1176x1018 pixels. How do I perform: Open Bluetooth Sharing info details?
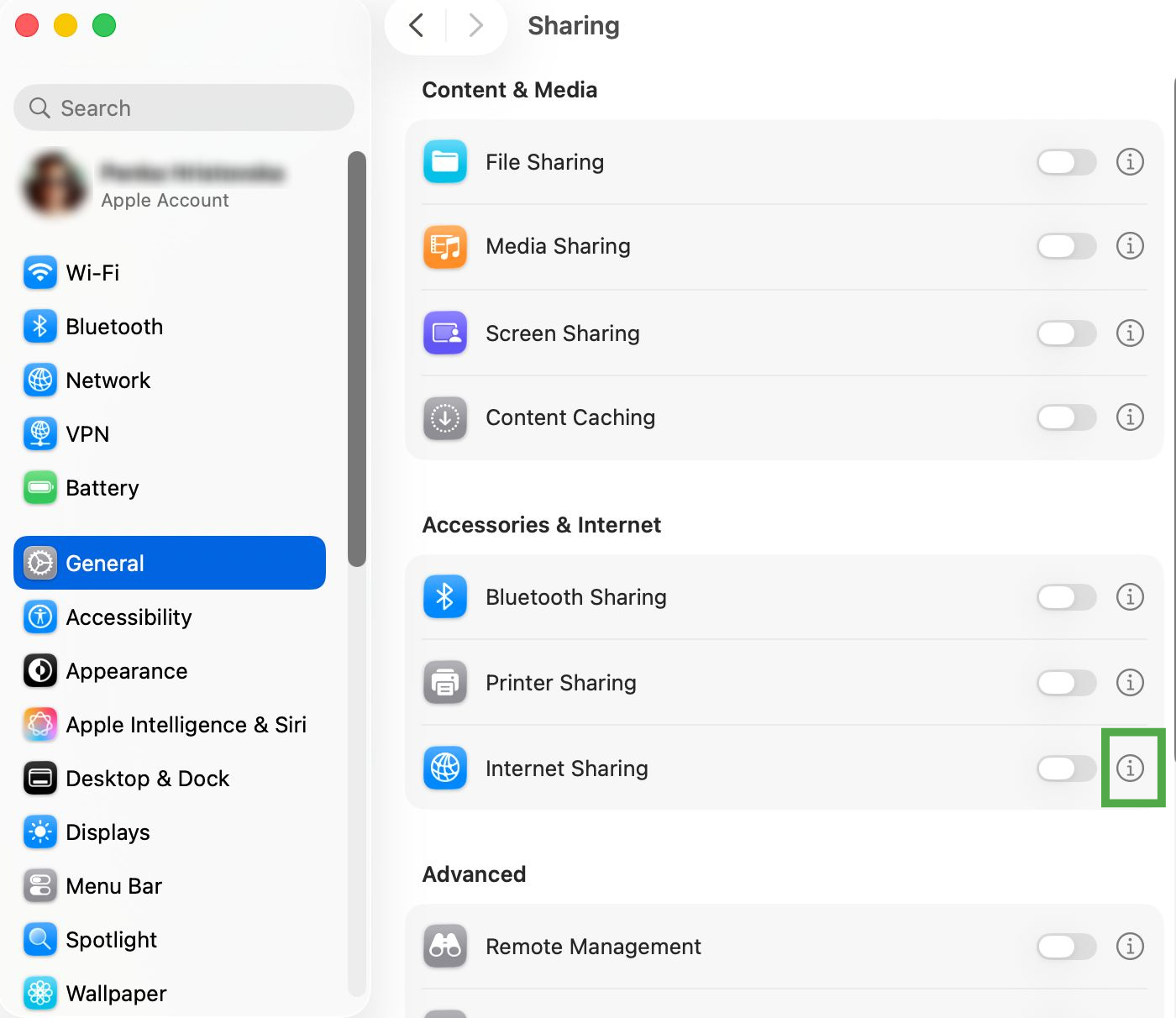(x=1130, y=597)
